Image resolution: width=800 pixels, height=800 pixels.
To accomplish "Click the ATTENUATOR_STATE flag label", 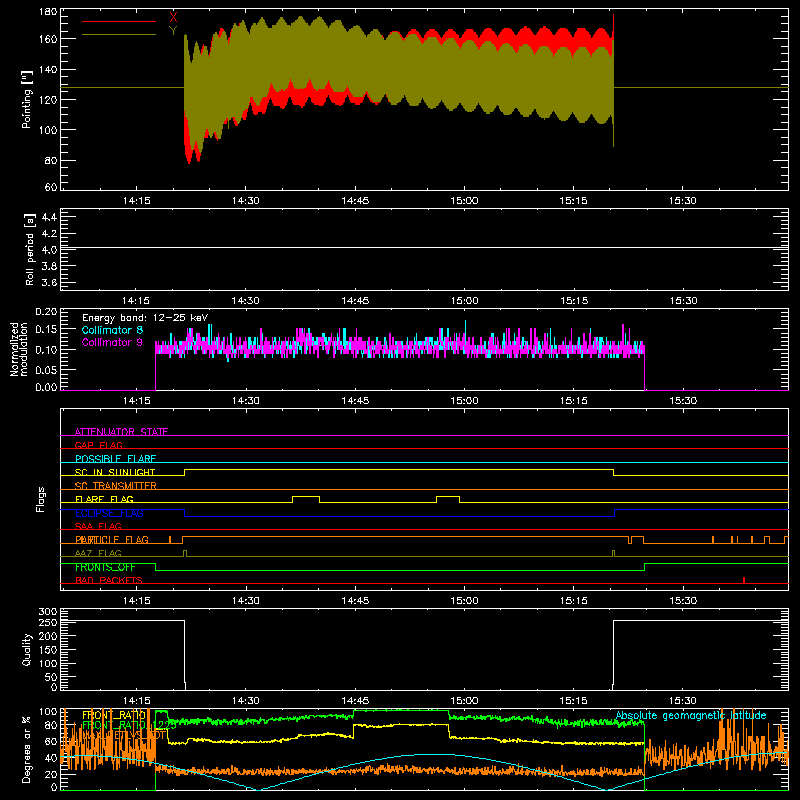I will click(x=121, y=432).
